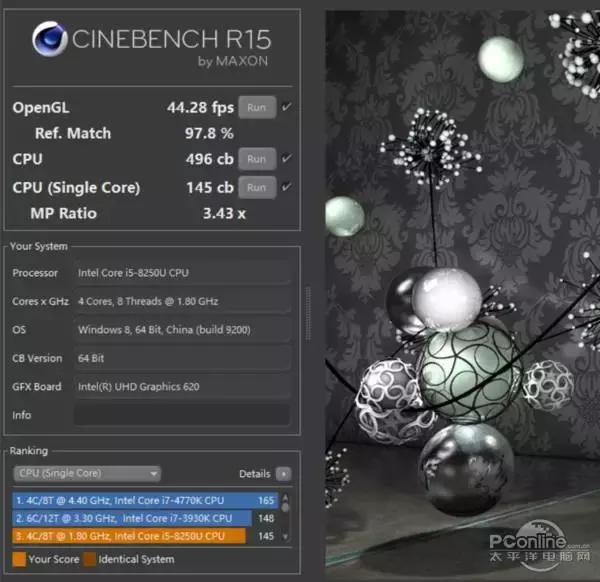This screenshot has height=582, width=600.
Task: Click the ranking list scroll down arrow
Action: coord(285,537)
